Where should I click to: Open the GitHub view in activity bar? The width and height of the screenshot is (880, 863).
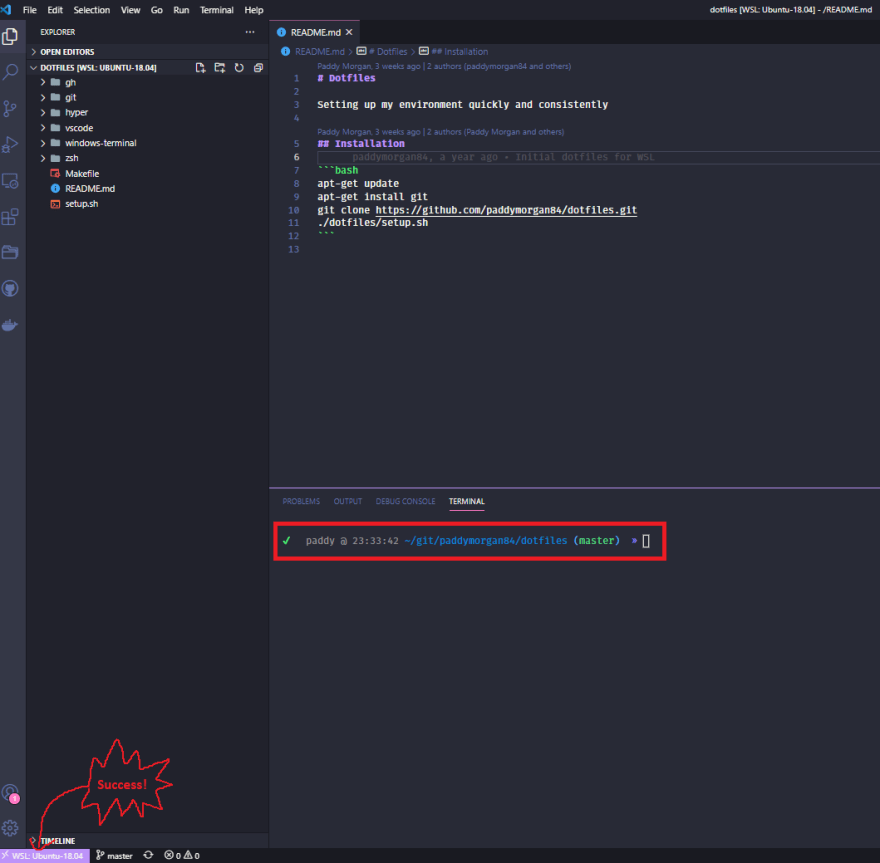click(x=10, y=288)
